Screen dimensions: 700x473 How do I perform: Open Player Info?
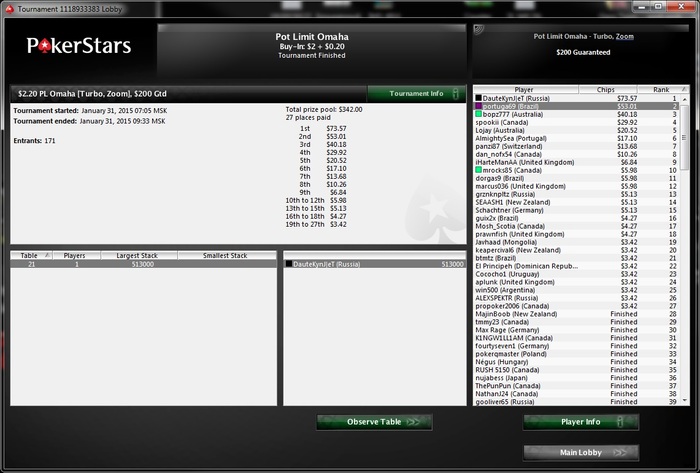(x=581, y=422)
